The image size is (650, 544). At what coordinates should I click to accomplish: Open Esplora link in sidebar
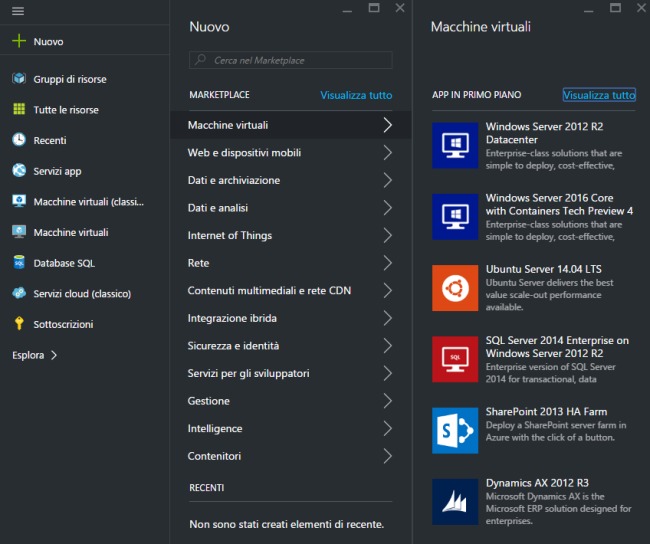coord(28,355)
